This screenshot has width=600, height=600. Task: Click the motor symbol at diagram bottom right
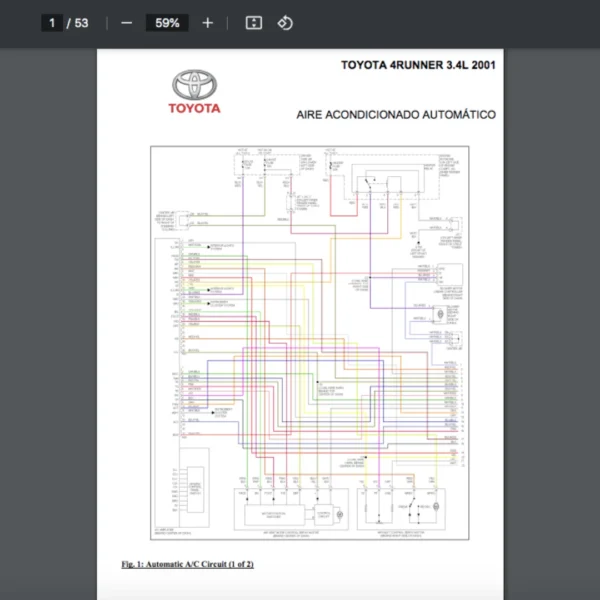click(x=436, y=511)
